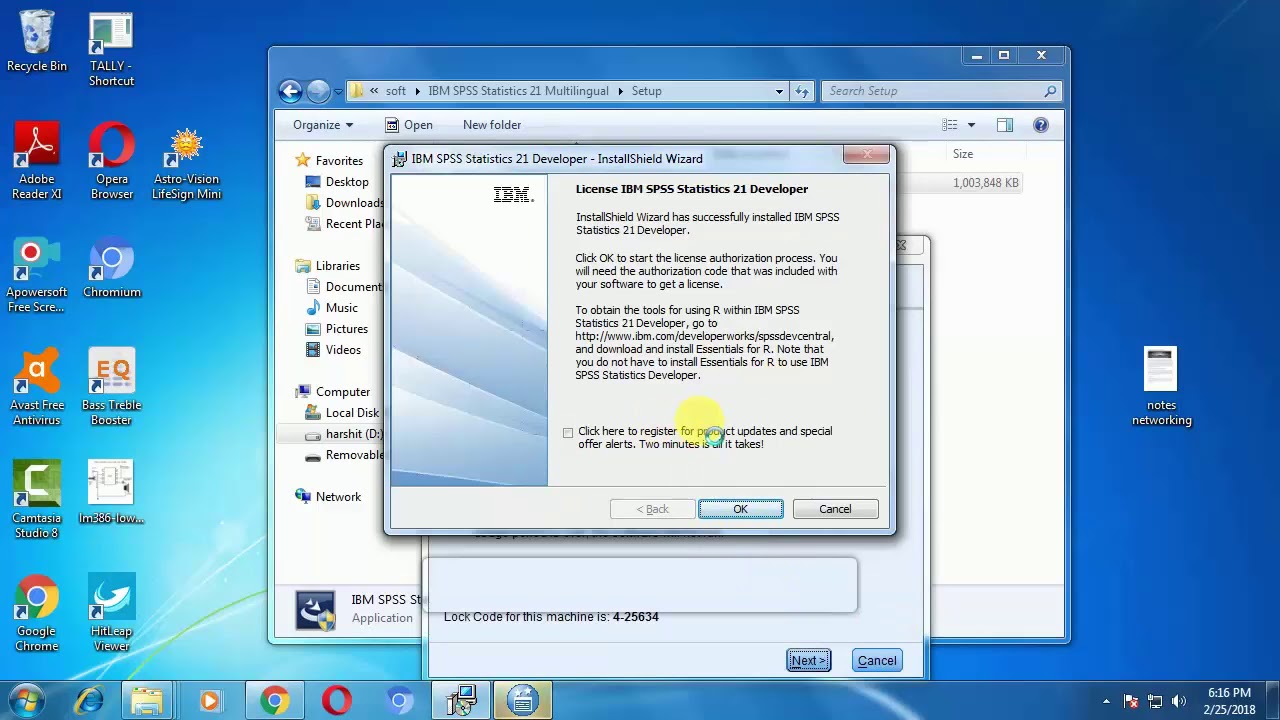Open the media player taskbar icon
1280x720 pixels.
coord(210,701)
